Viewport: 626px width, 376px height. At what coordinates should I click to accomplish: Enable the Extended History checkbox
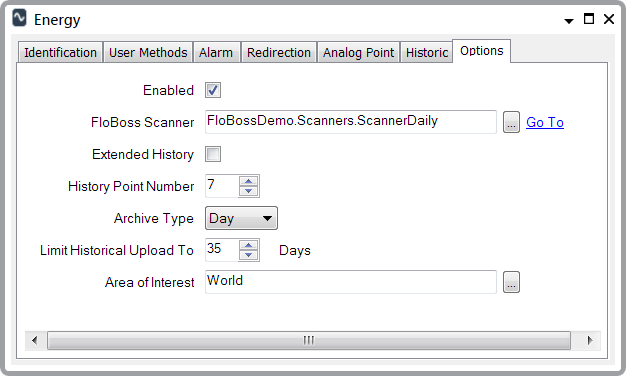point(213,154)
